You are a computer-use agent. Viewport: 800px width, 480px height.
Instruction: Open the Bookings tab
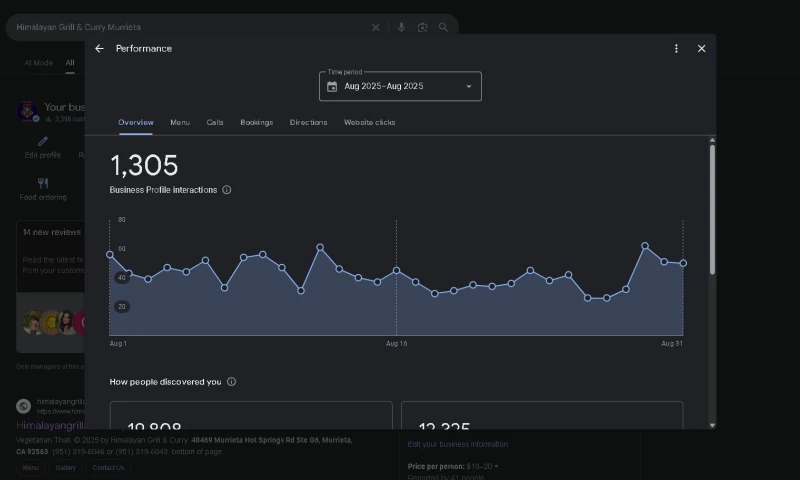pos(256,122)
